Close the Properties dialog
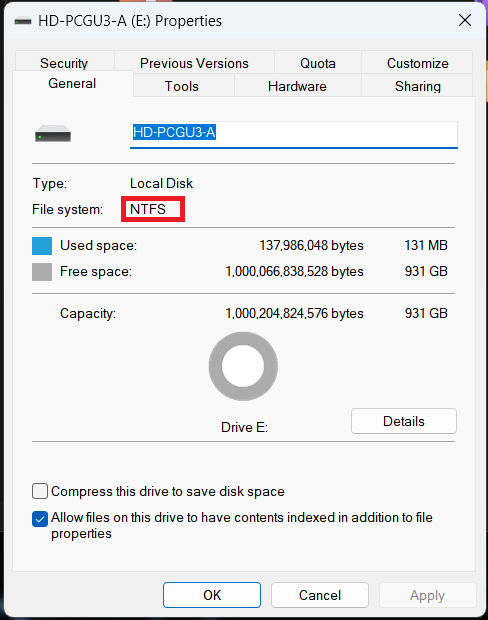 tap(465, 20)
